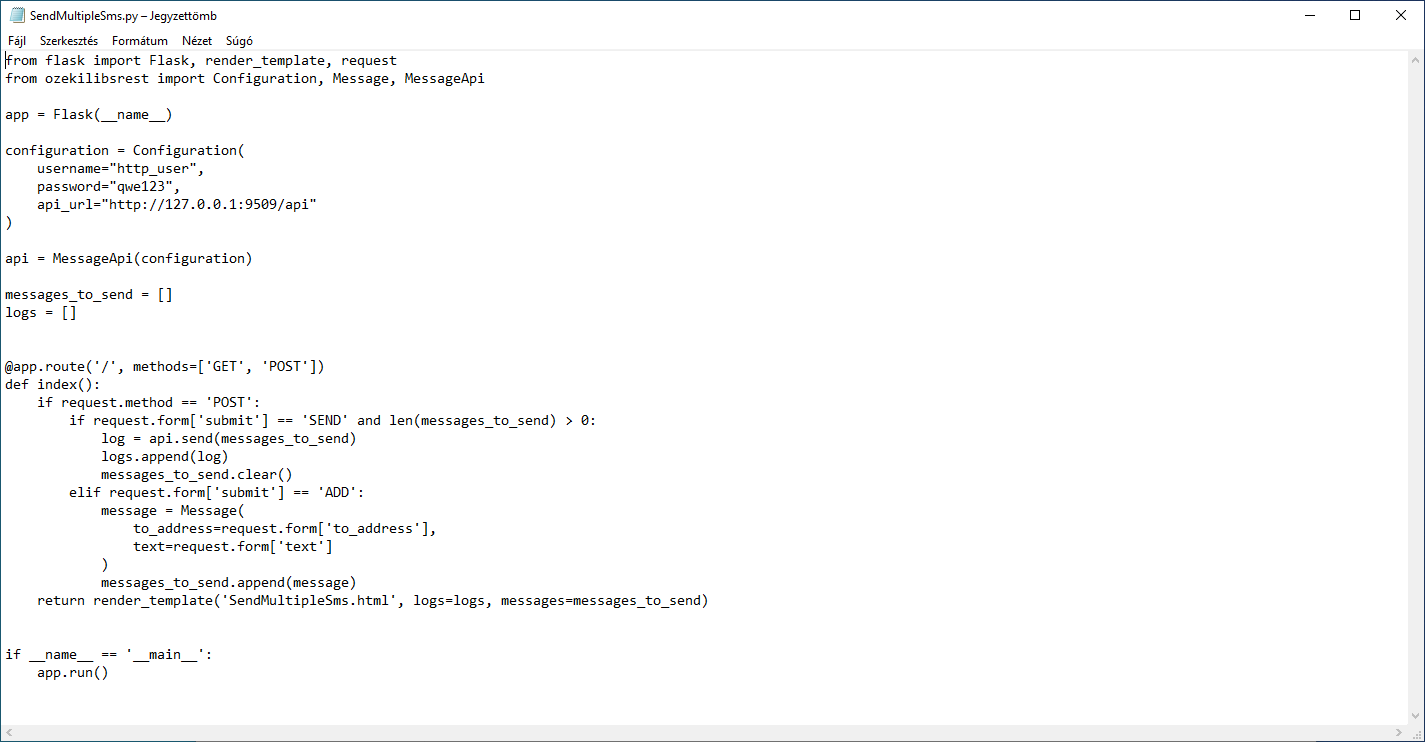Click the to_address=request.form line
The width and height of the screenshot is (1425, 742).
click(285, 528)
